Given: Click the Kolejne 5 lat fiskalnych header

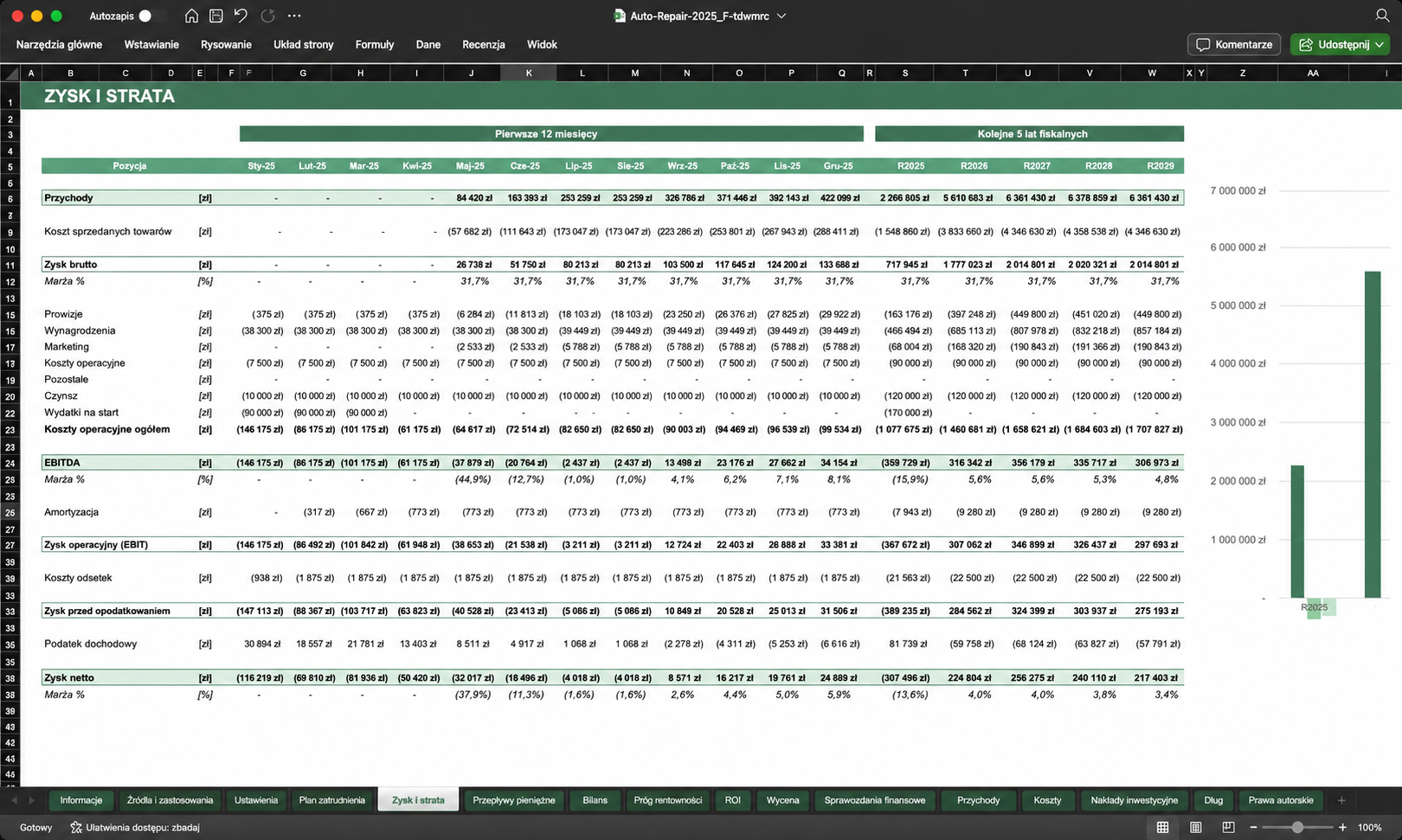Looking at the screenshot, I should [1029, 134].
